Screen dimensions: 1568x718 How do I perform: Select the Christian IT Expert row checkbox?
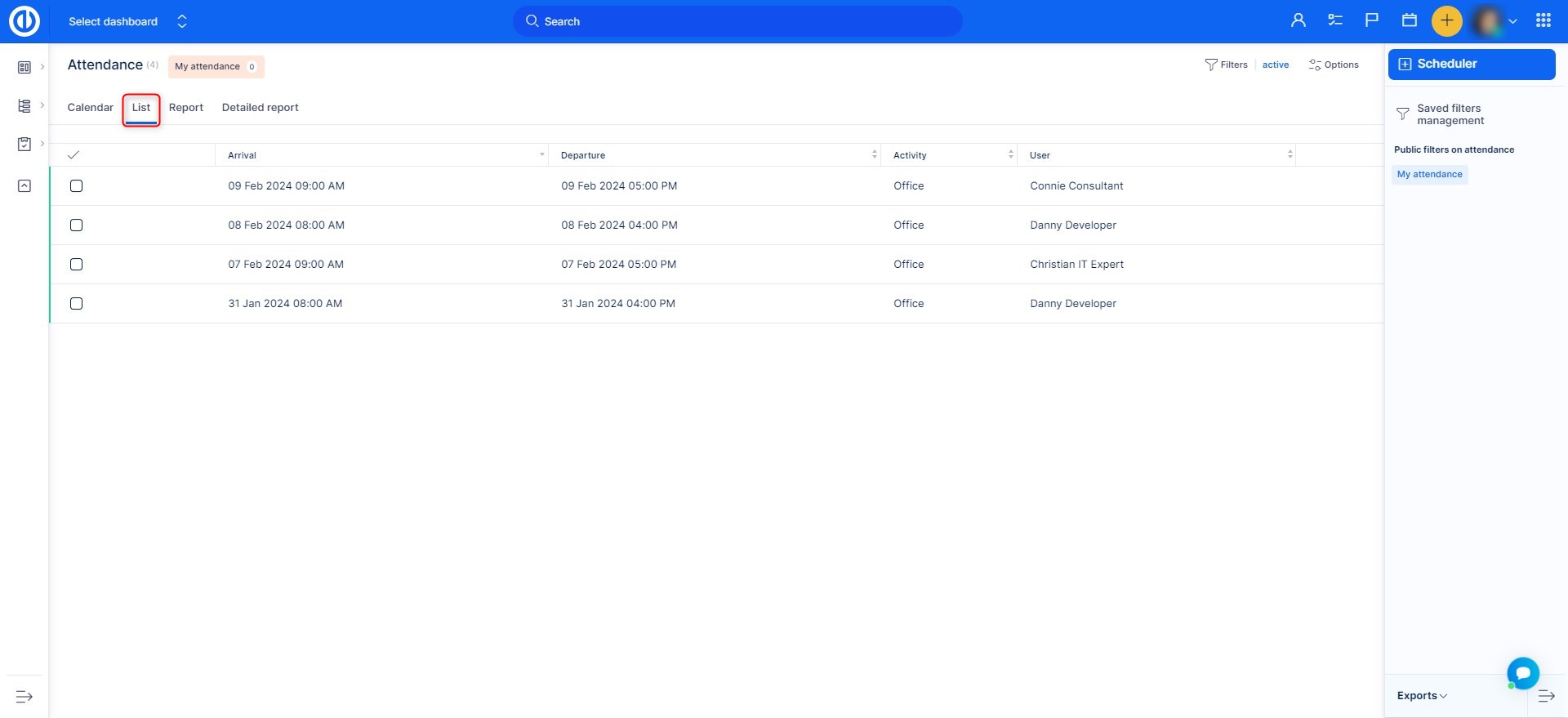(x=77, y=265)
